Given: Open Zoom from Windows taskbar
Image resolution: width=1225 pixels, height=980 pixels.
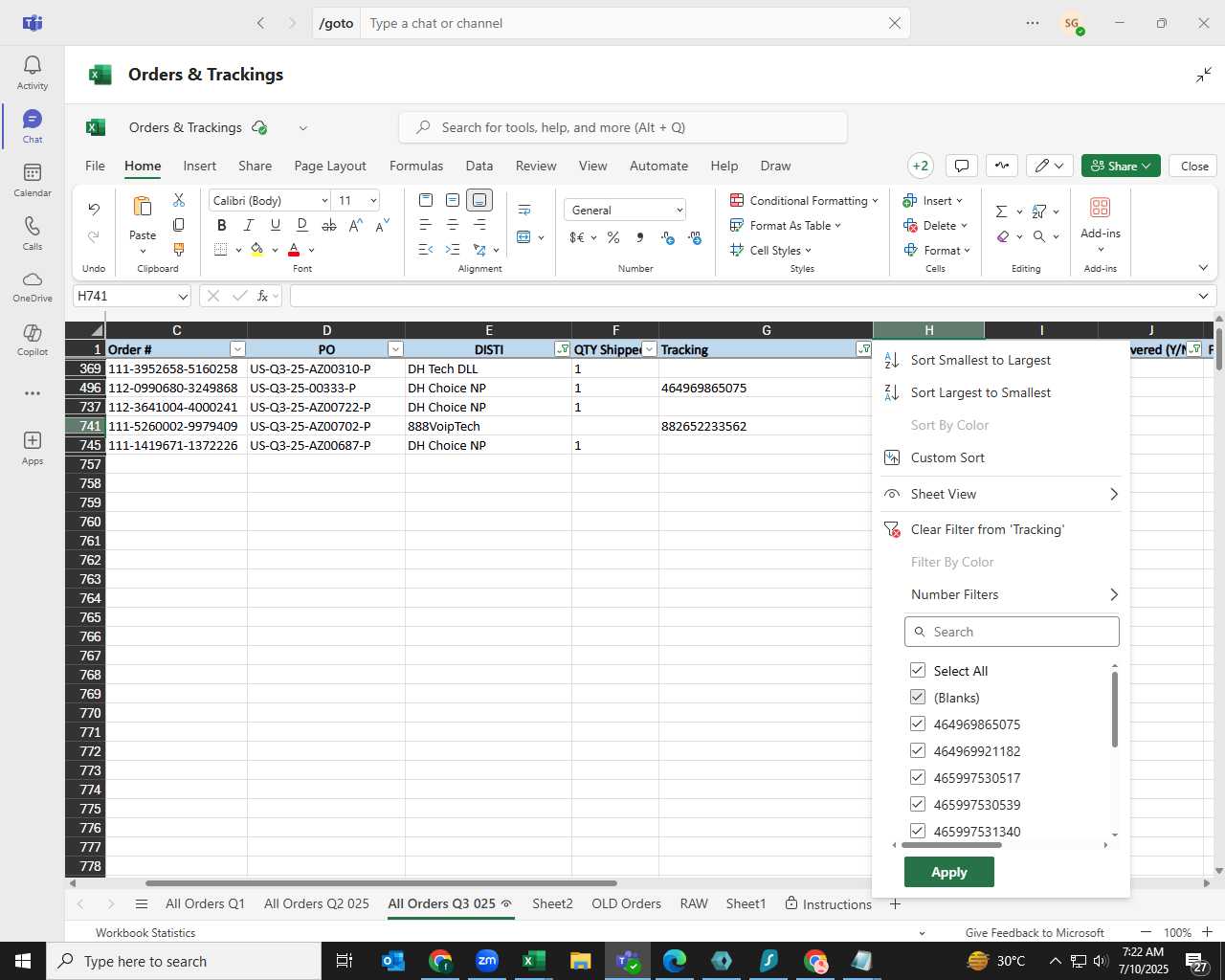Looking at the screenshot, I should coord(487,961).
